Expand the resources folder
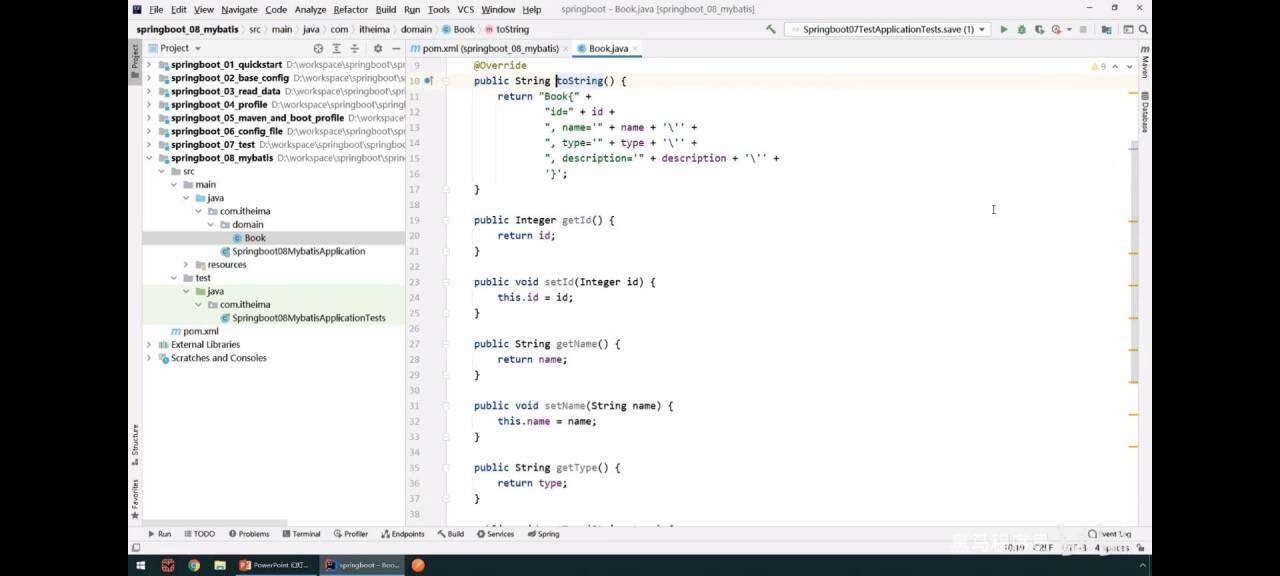The image size is (1280, 576). pyautogui.click(x=185, y=265)
